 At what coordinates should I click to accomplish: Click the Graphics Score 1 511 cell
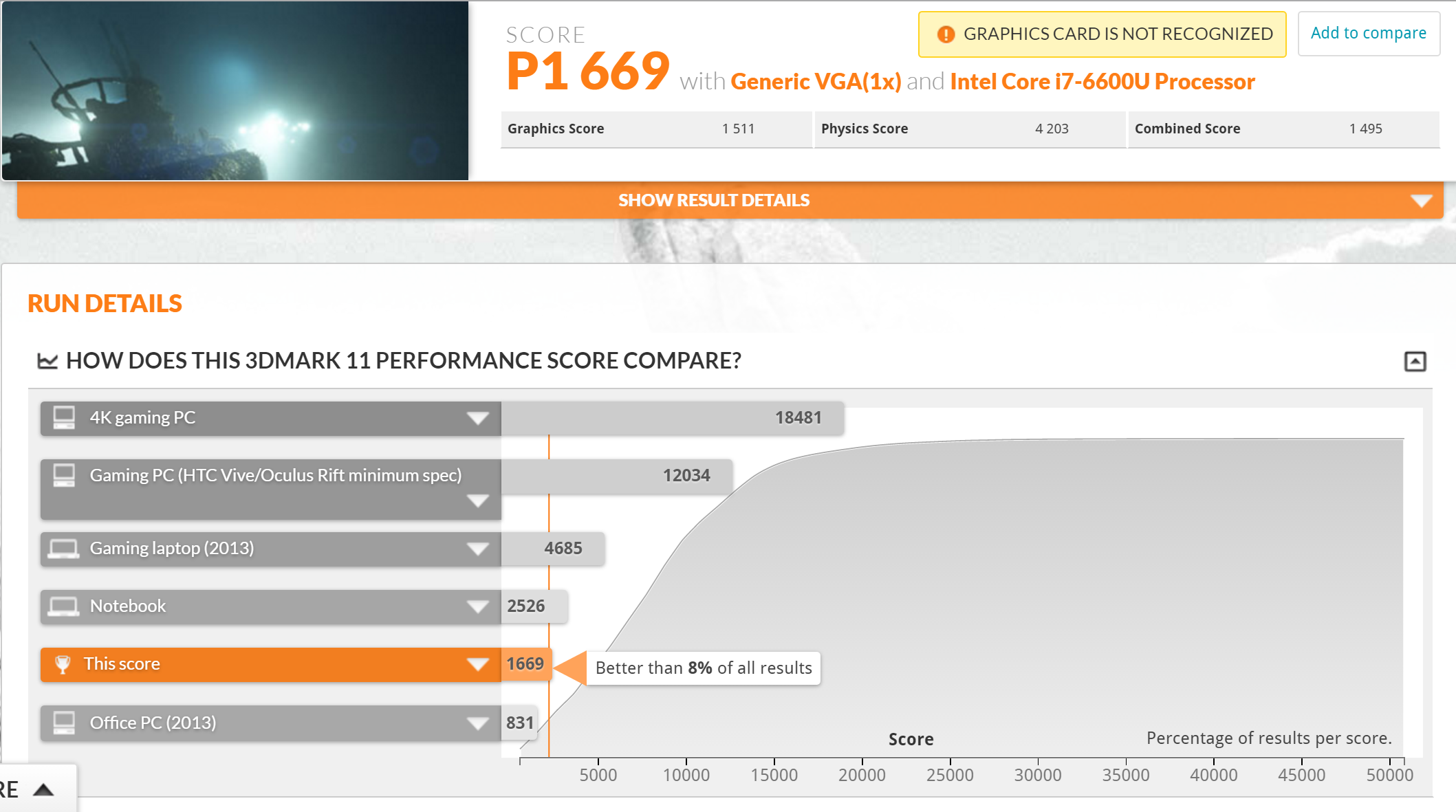(656, 129)
